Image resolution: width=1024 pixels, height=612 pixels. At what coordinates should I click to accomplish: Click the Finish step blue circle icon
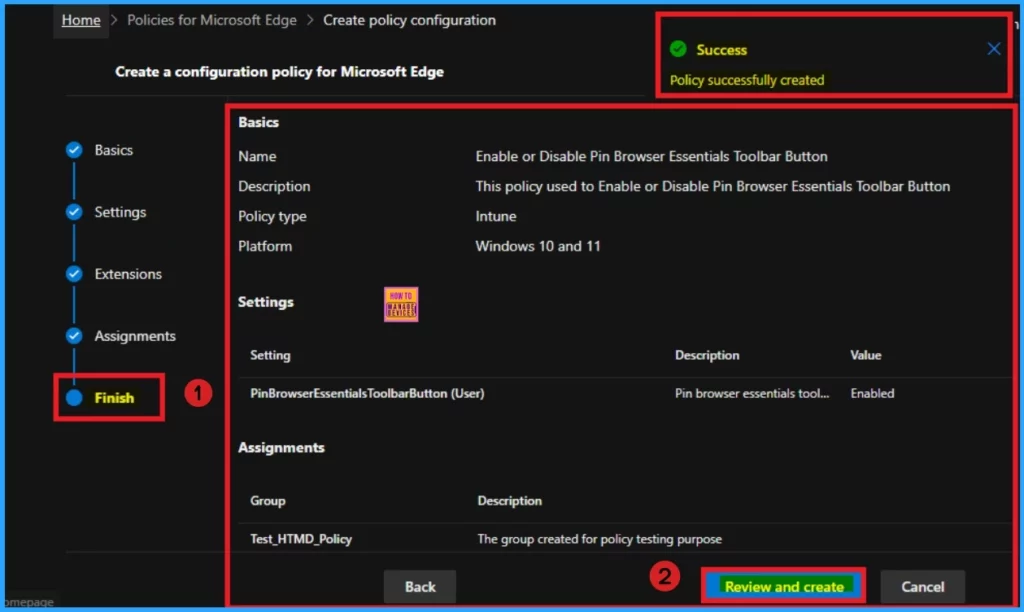pos(74,398)
